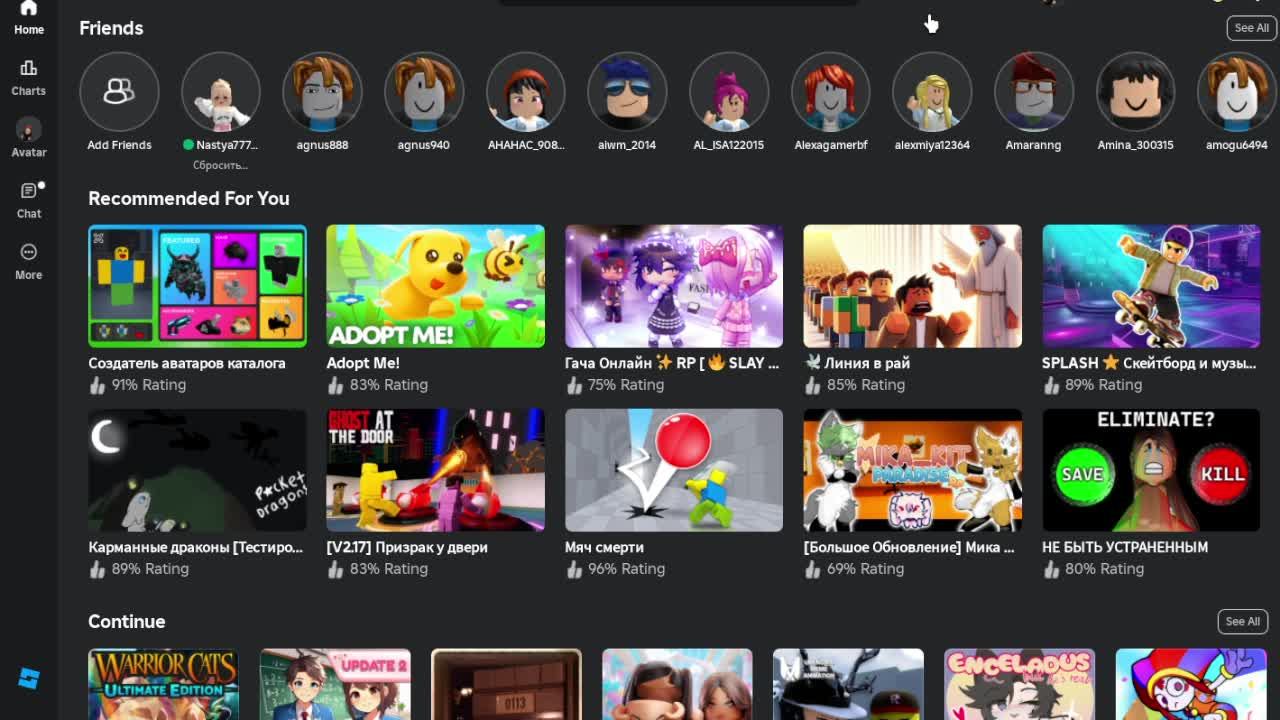
Task: Open the Update 2 game in Continue
Action: click(x=335, y=685)
